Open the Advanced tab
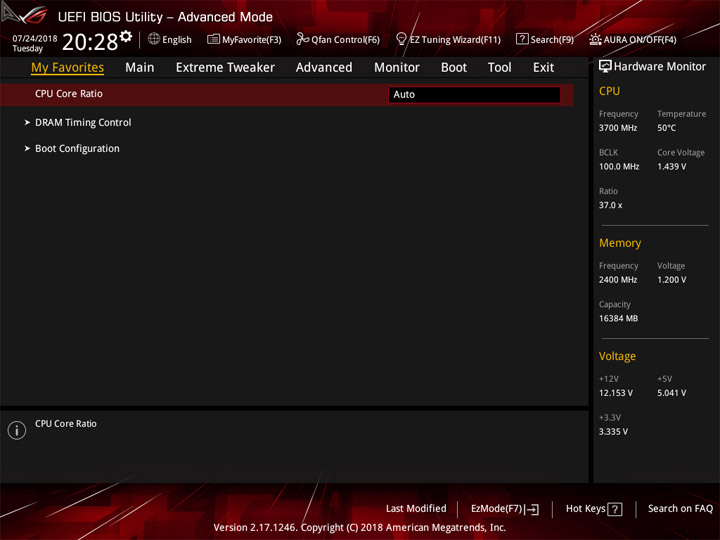This screenshot has width=720, height=540. (x=324, y=68)
